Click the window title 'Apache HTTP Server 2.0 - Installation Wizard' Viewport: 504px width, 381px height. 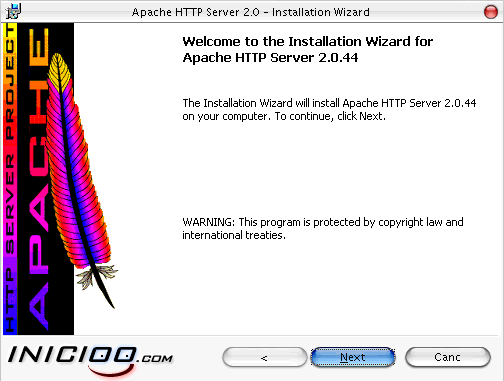251,12
